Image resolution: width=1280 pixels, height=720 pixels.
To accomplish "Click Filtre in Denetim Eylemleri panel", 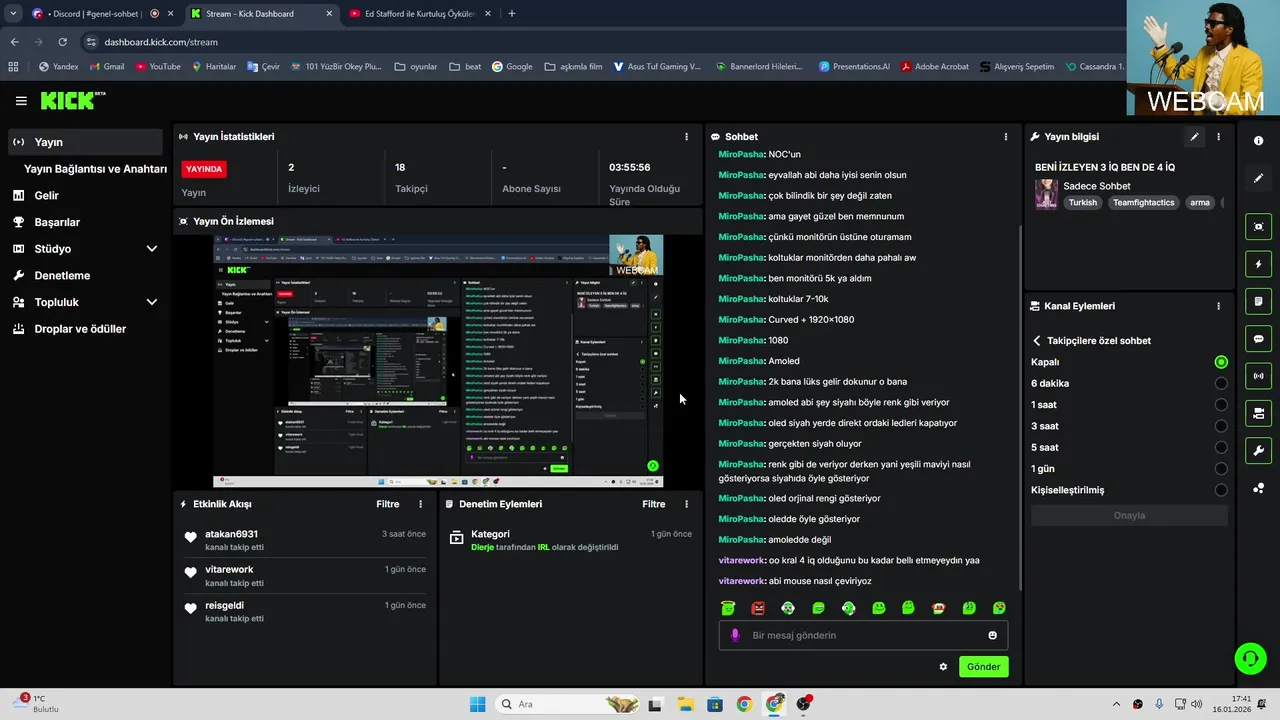I will pos(654,504).
